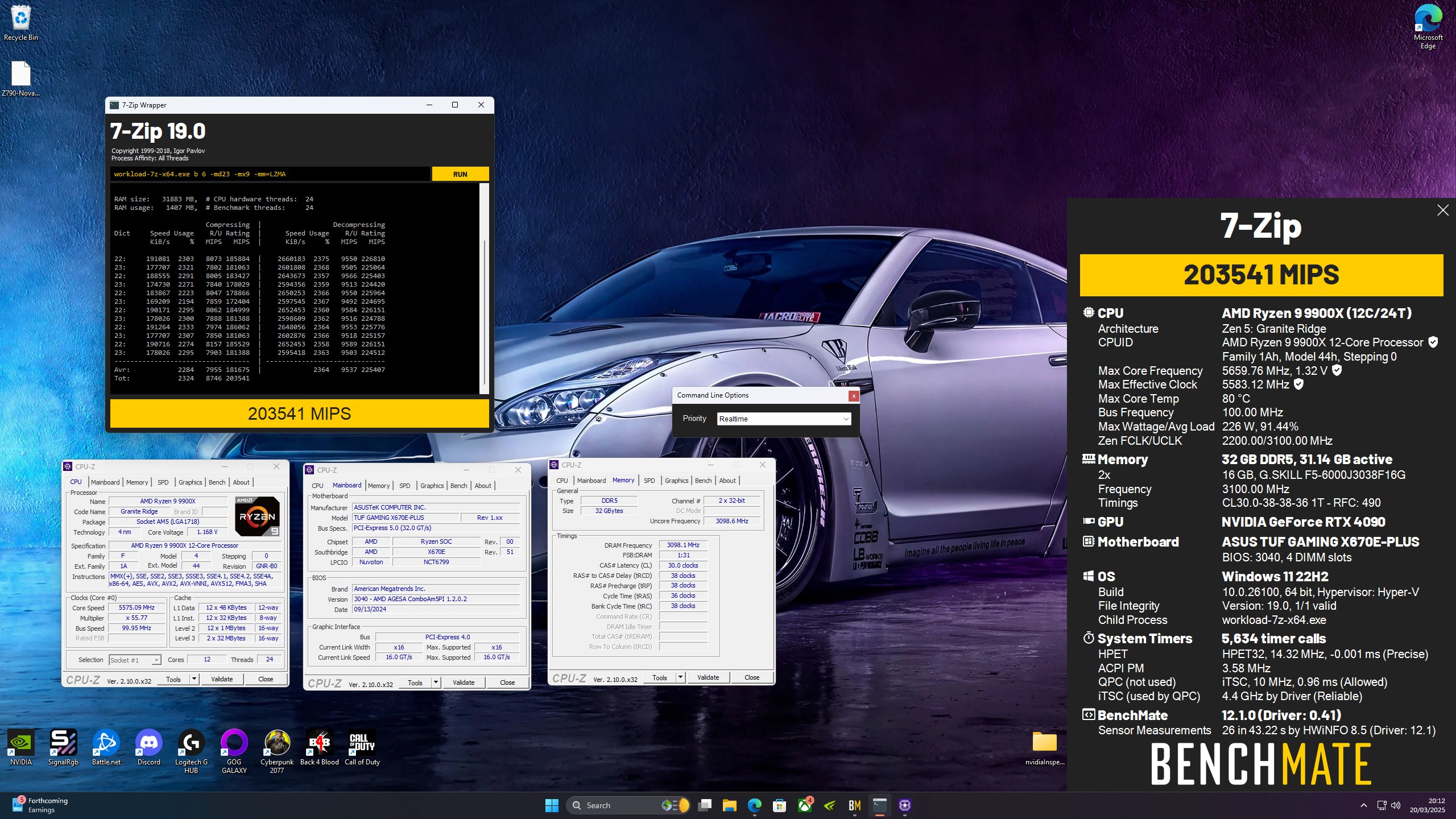Open Tools dropdown arrow in CPU-Z CPU window
Image resolution: width=1456 pixels, height=819 pixels.
194,679
